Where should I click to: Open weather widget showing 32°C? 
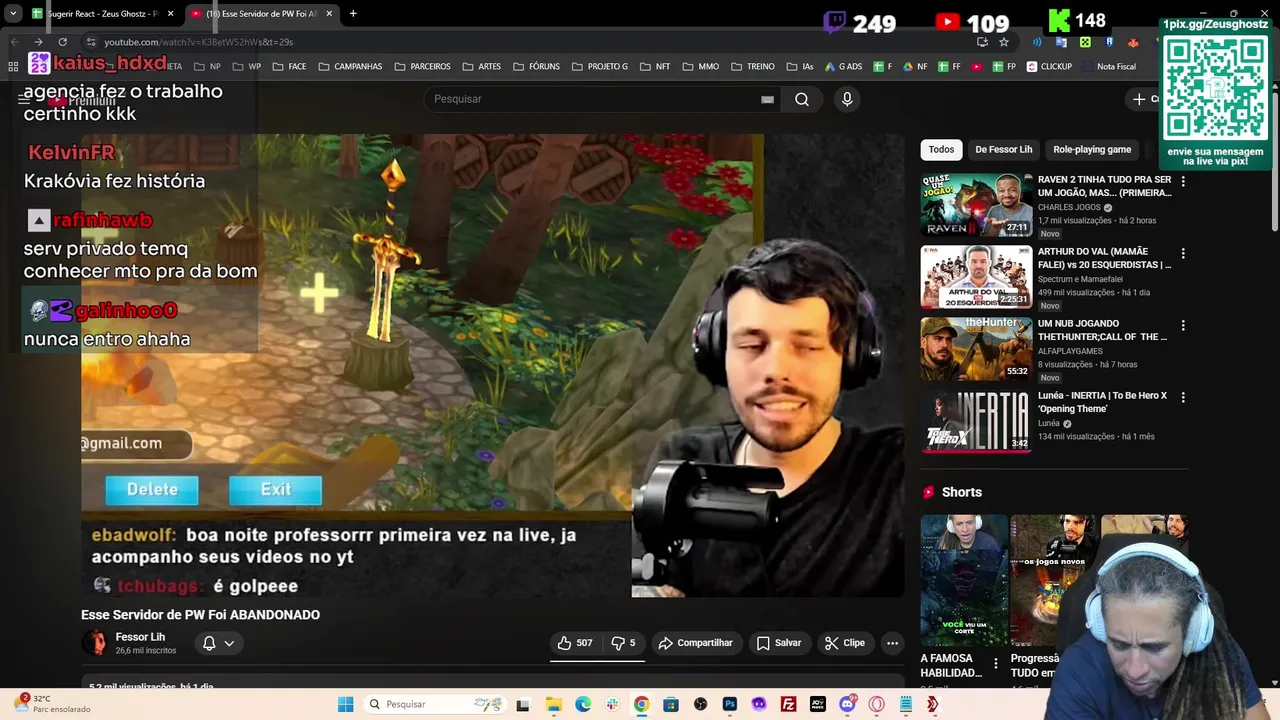[x=50, y=704]
